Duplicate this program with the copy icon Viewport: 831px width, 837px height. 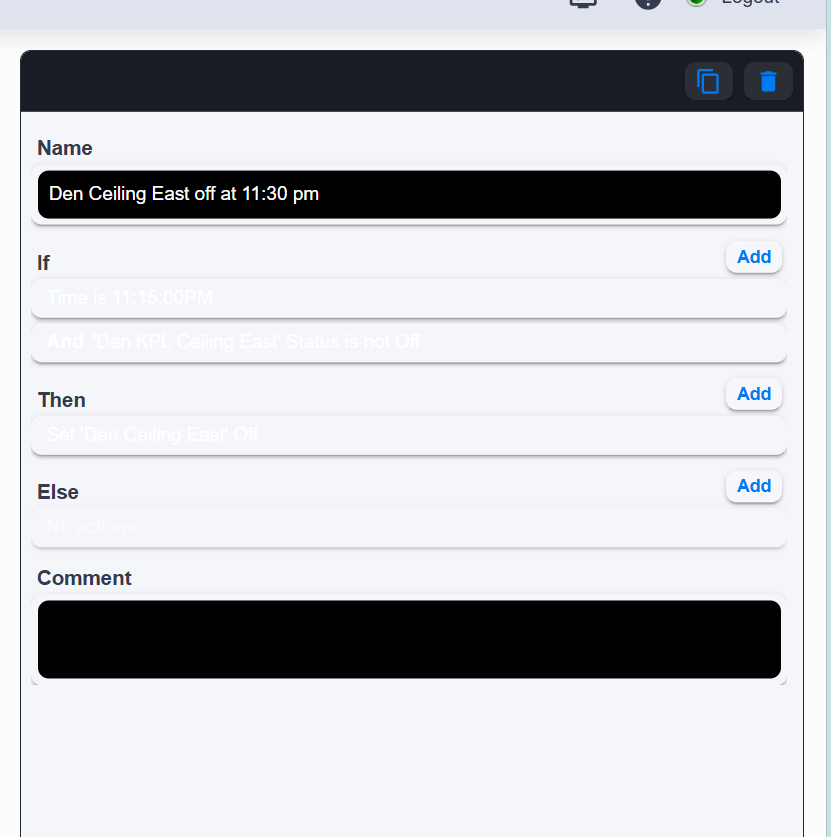tap(708, 81)
